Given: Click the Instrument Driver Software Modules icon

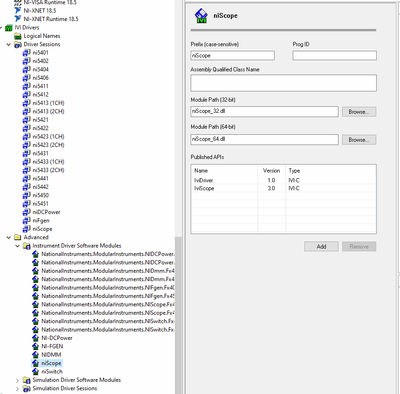Looking at the screenshot, I should point(27,246).
